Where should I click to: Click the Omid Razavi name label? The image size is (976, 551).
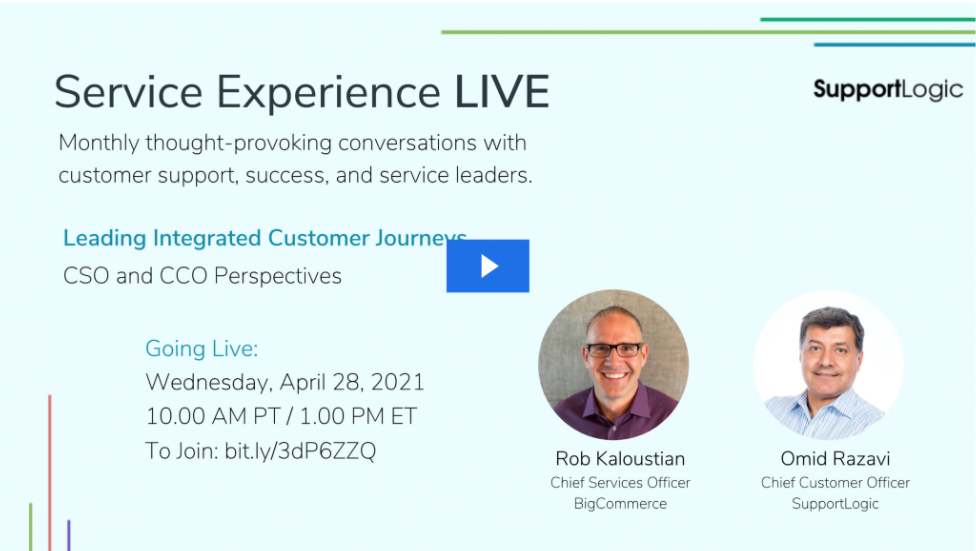(835, 459)
